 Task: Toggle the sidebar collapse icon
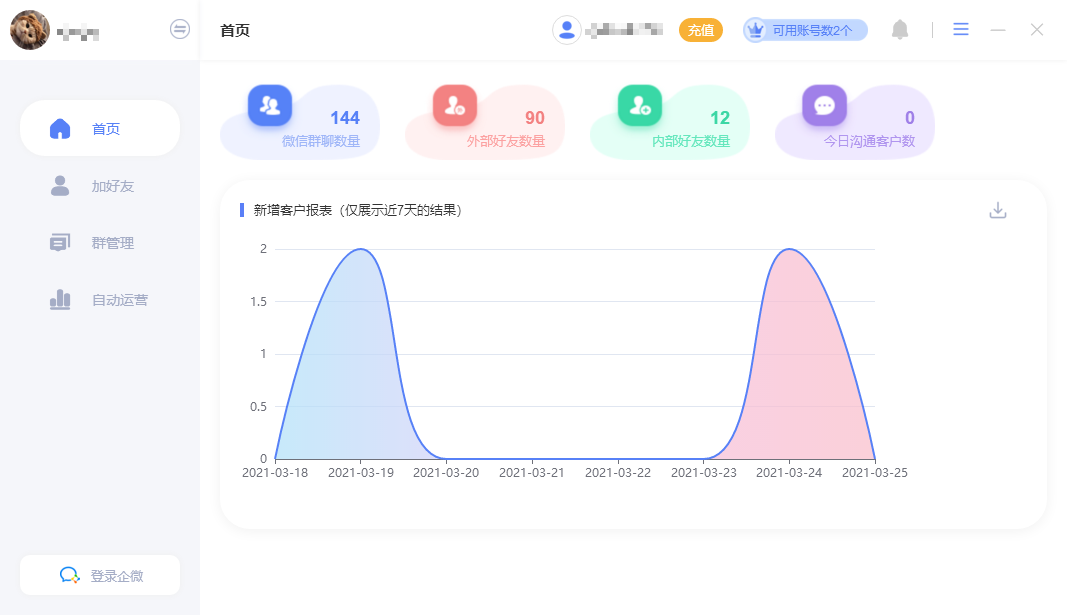point(180,29)
